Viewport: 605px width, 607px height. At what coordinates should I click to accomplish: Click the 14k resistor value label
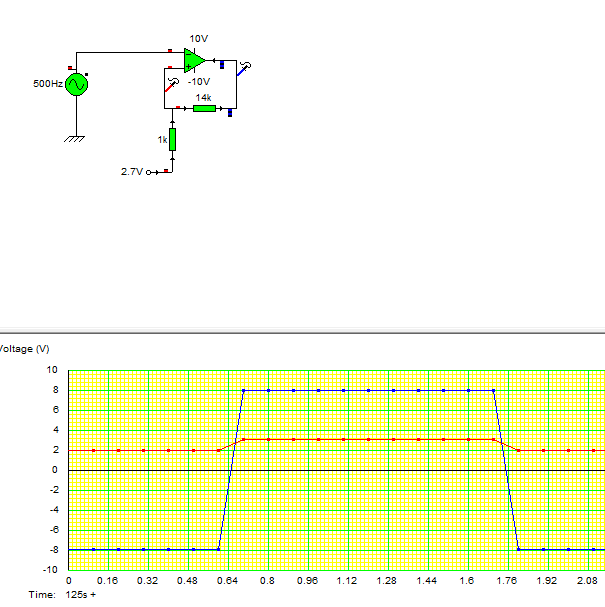(x=203, y=98)
